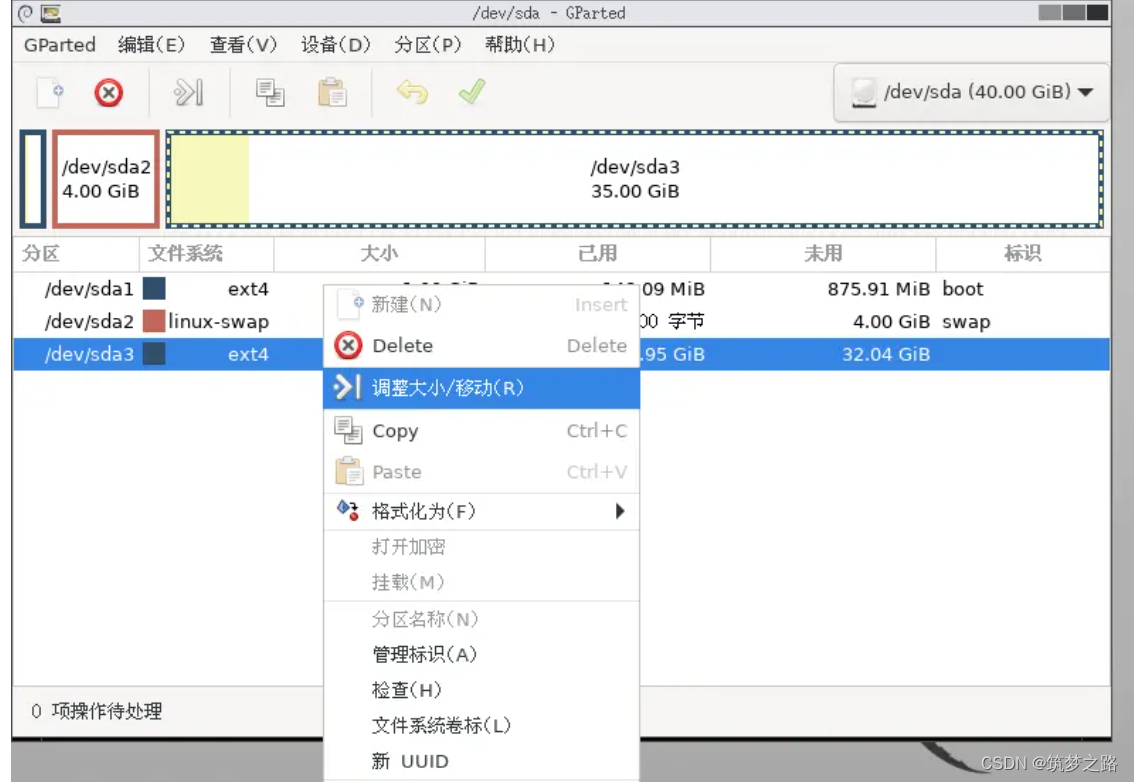Viewport: 1134px width, 782px height.
Task: Click the 32.04 GiB unused value for sda3
Action: (886, 354)
